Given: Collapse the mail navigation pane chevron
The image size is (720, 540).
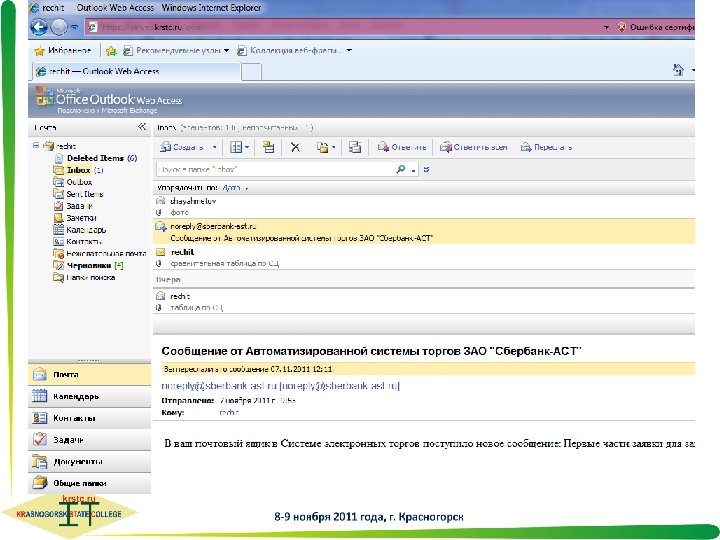Looking at the screenshot, I should tap(142, 127).
